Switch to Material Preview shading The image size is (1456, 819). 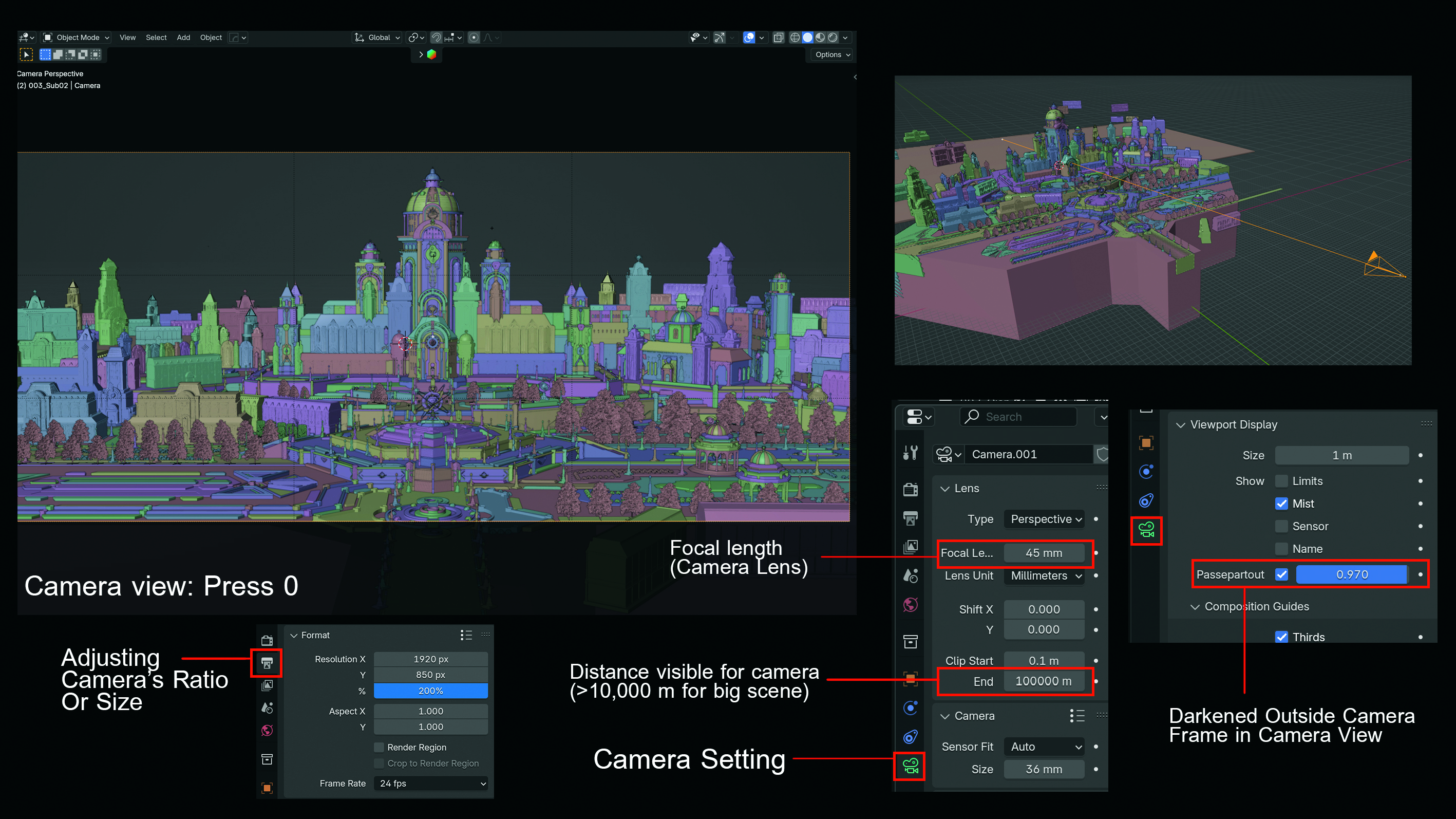coord(820,38)
